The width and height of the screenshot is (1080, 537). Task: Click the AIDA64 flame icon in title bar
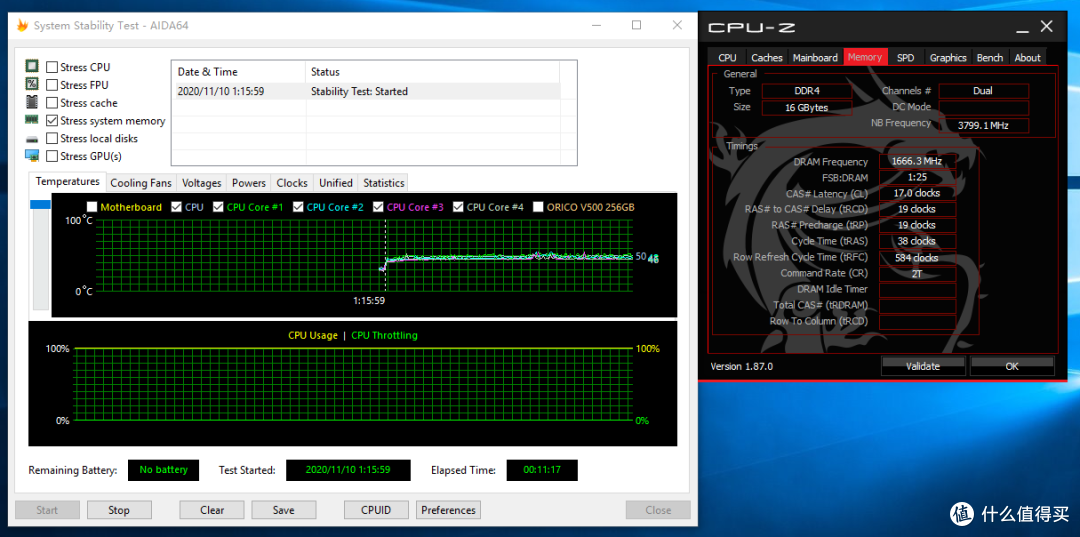point(22,26)
